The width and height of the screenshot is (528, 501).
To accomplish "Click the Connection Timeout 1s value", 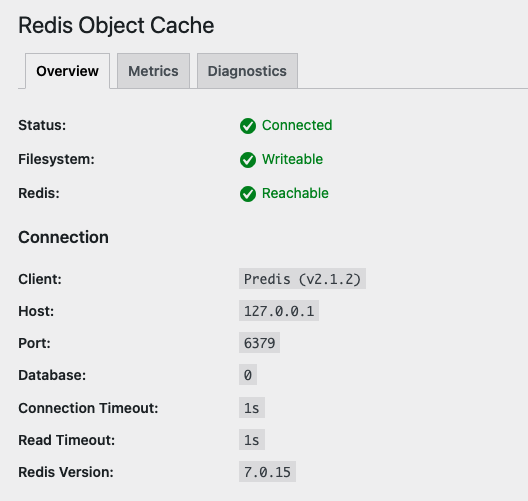I will (252, 408).
